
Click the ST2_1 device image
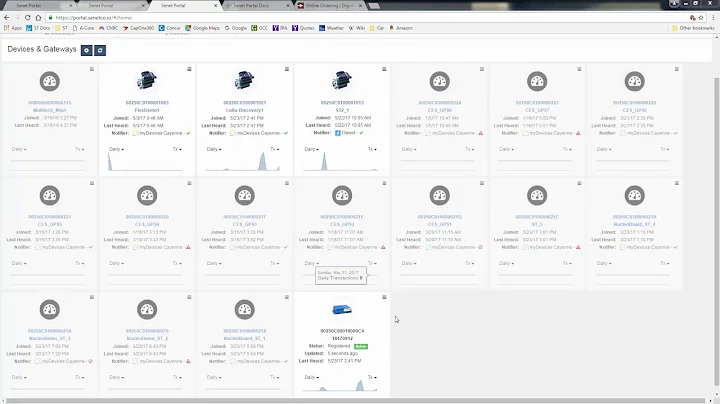pyautogui.click(x=342, y=80)
